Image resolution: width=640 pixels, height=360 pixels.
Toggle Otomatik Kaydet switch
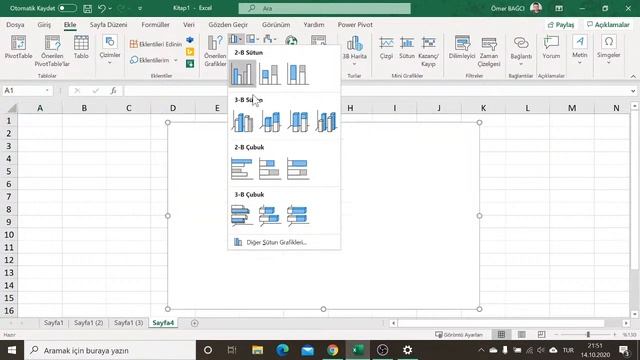coord(67,8)
